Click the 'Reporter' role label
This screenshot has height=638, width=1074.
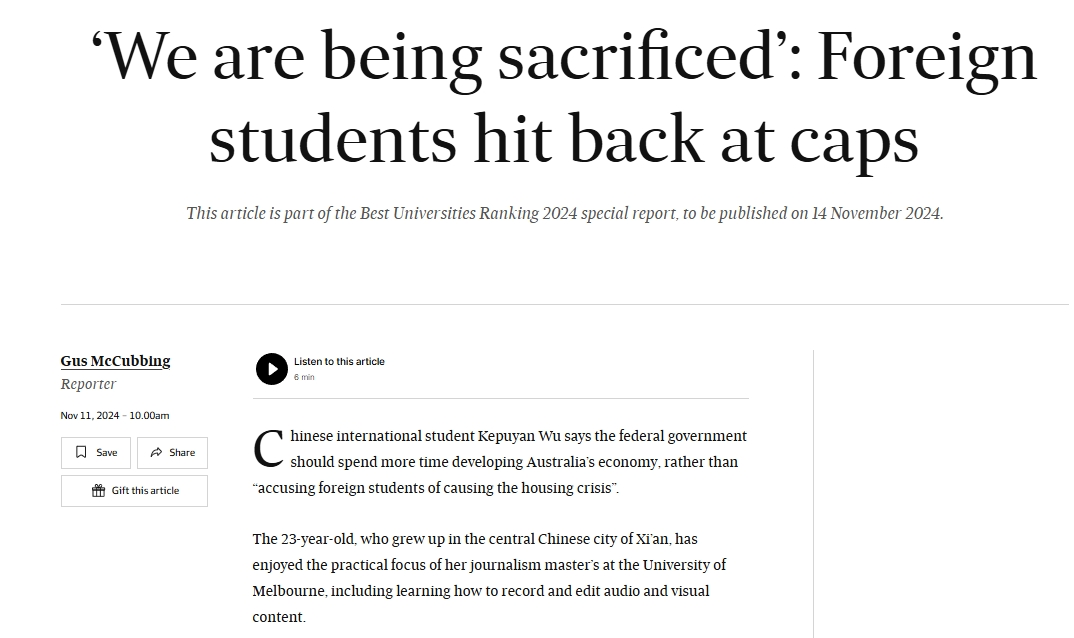[88, 384]
